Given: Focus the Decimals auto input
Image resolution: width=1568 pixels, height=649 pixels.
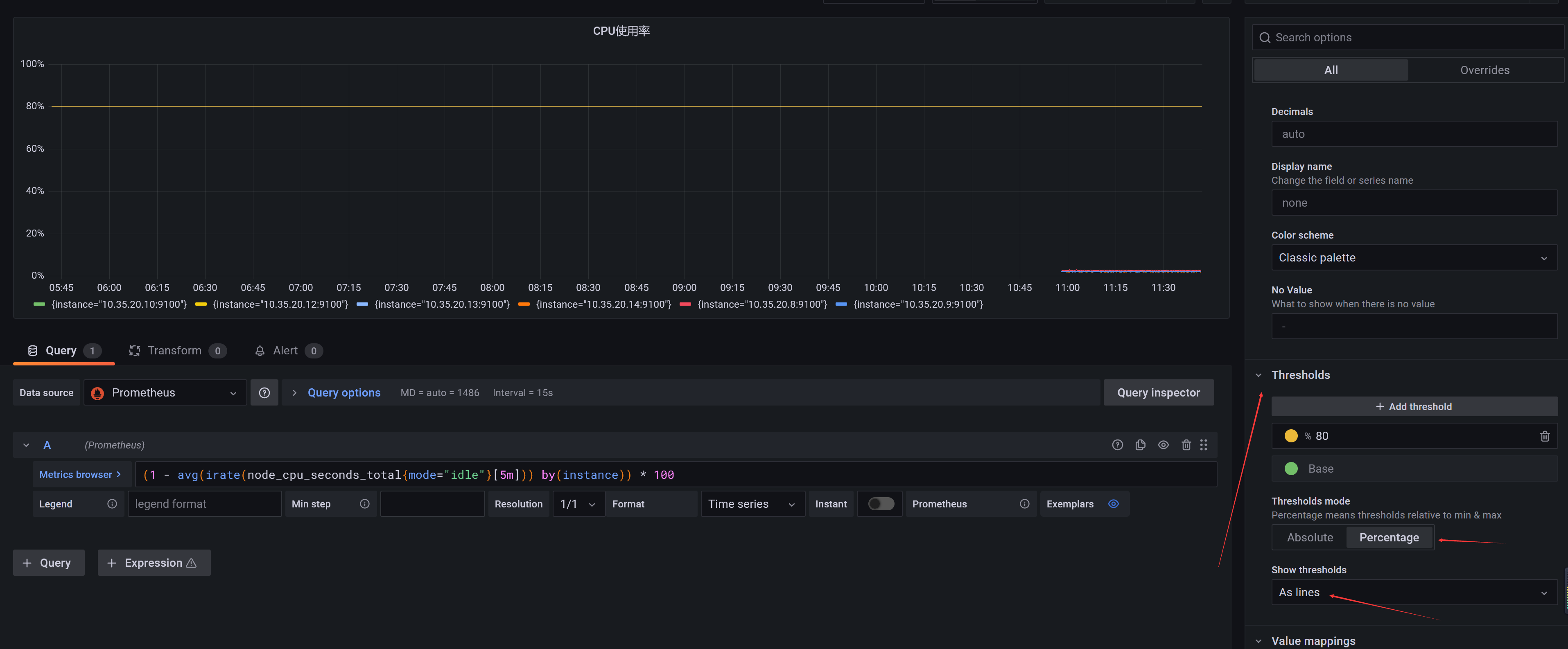Looking at the screenshot, I should tap(1414, 134).
